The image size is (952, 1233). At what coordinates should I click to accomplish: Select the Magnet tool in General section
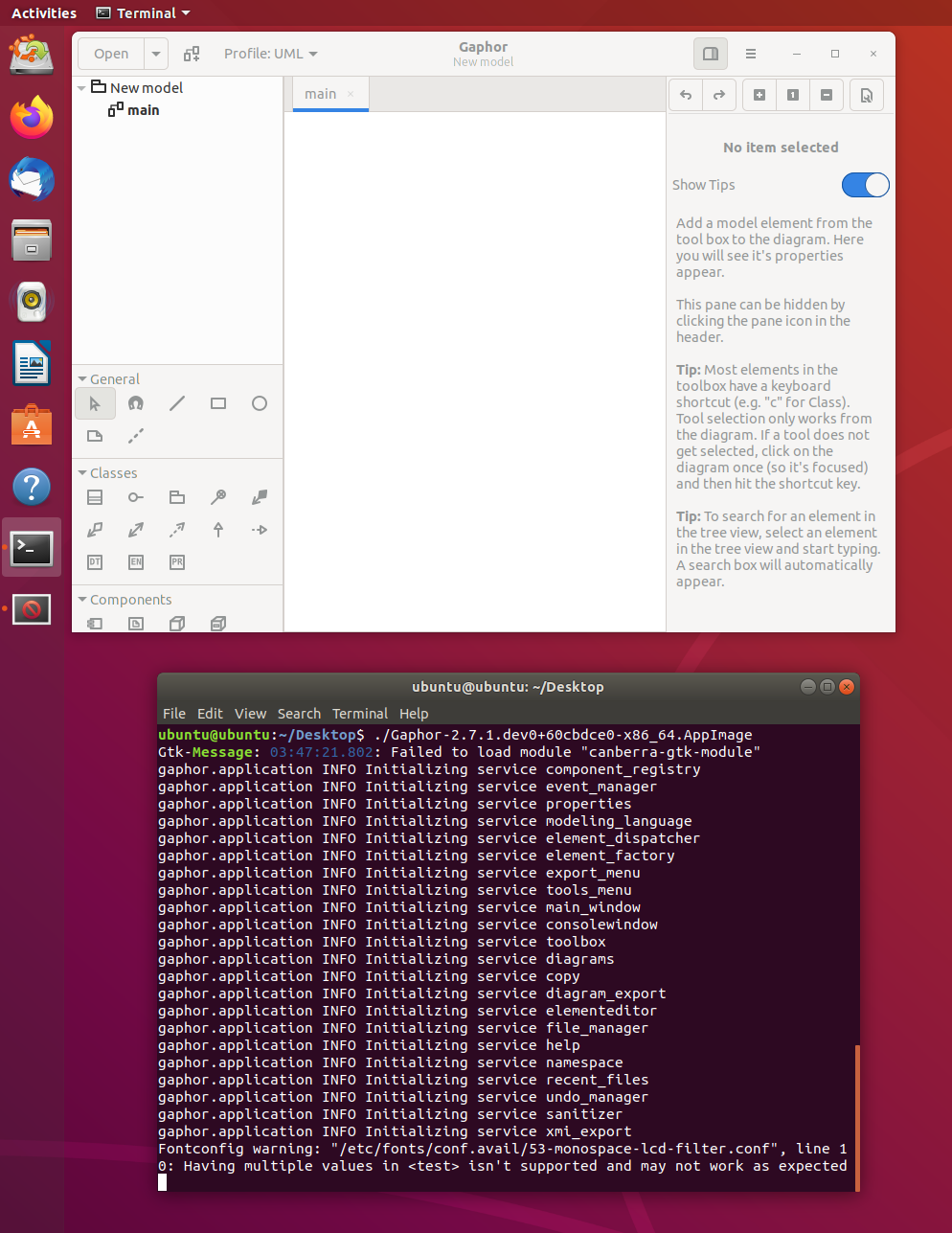click(135, 403)
